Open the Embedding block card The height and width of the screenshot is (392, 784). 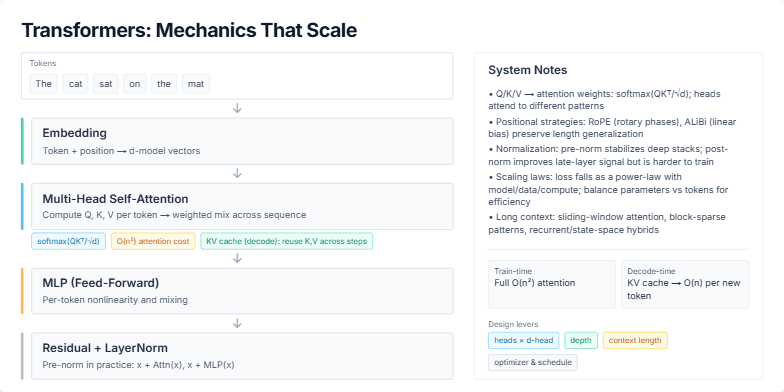242,141
